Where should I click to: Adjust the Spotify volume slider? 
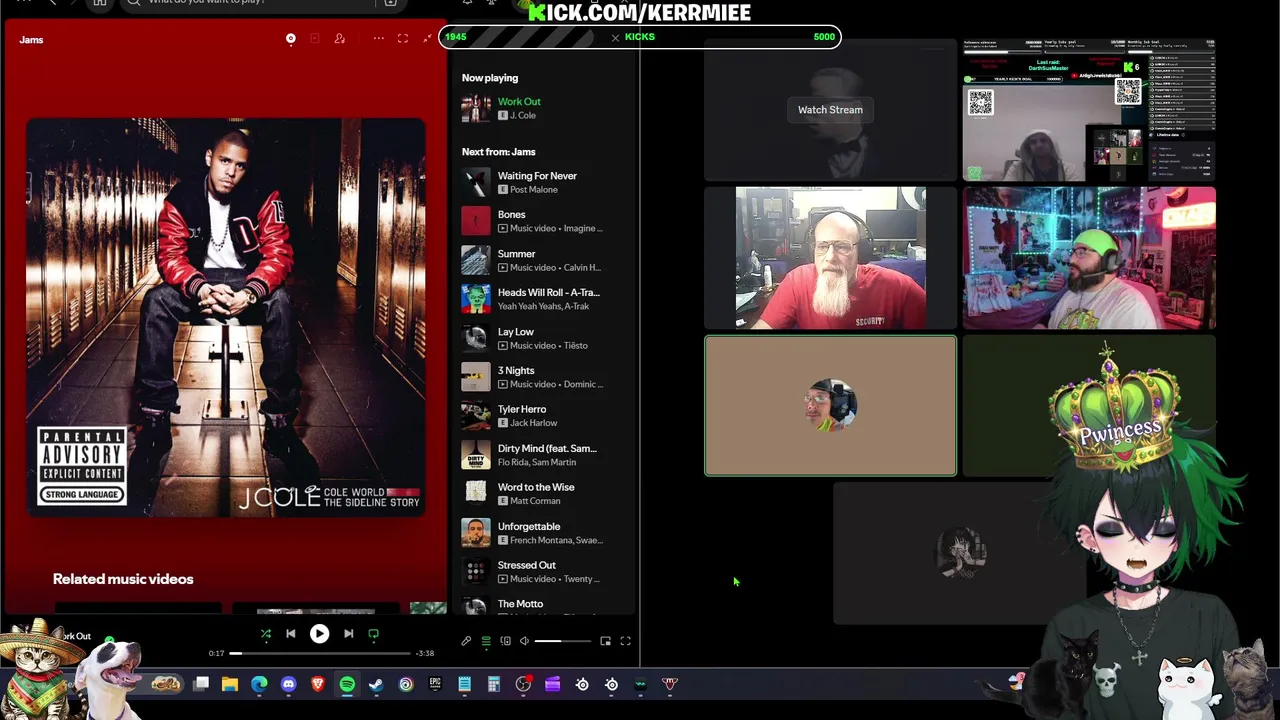[x=562, y=641]
